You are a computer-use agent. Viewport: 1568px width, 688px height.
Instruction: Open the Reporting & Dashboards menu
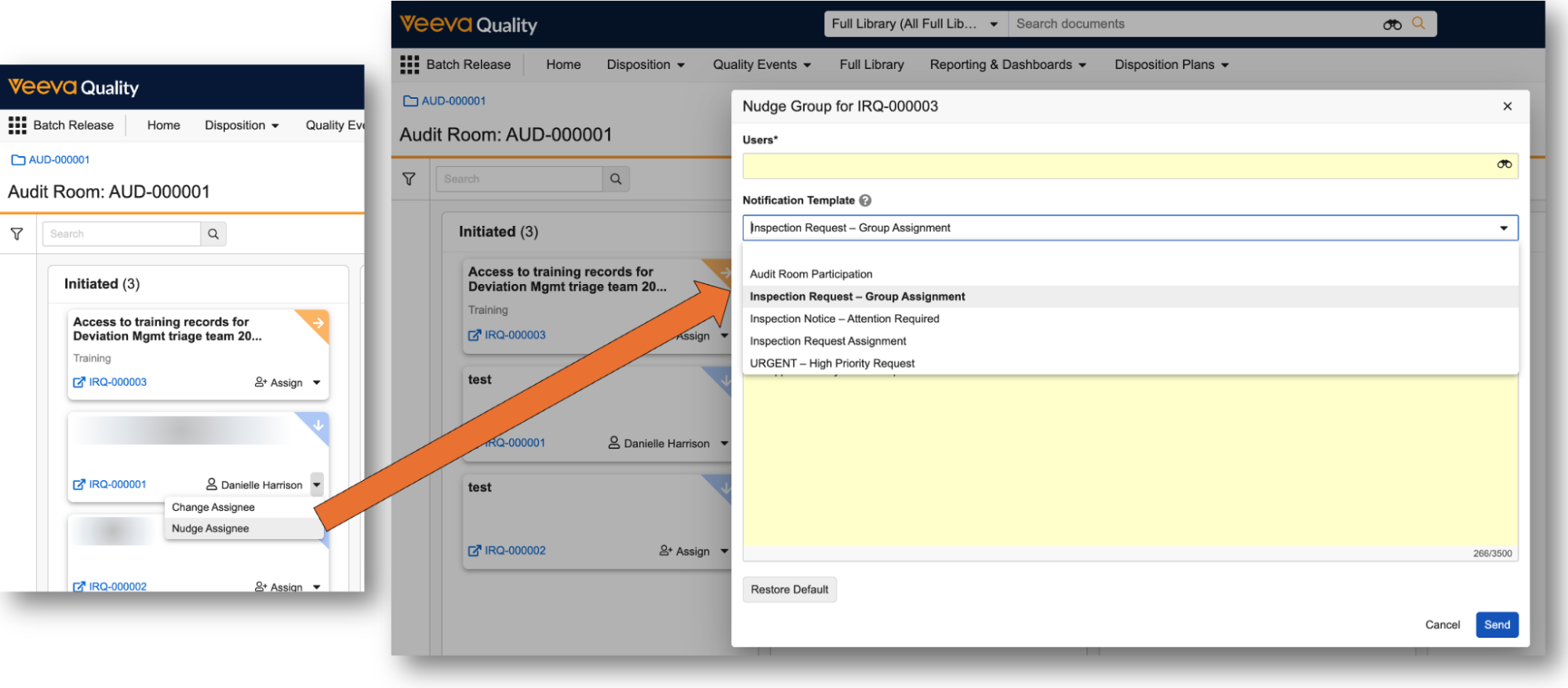1007,65
